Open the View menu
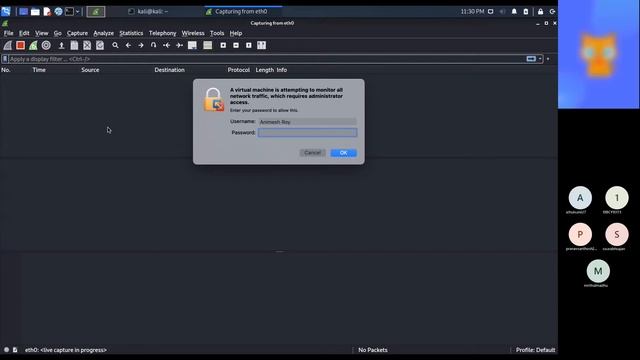This screenshot has width=640, height=360. click(x=41, y=33)
